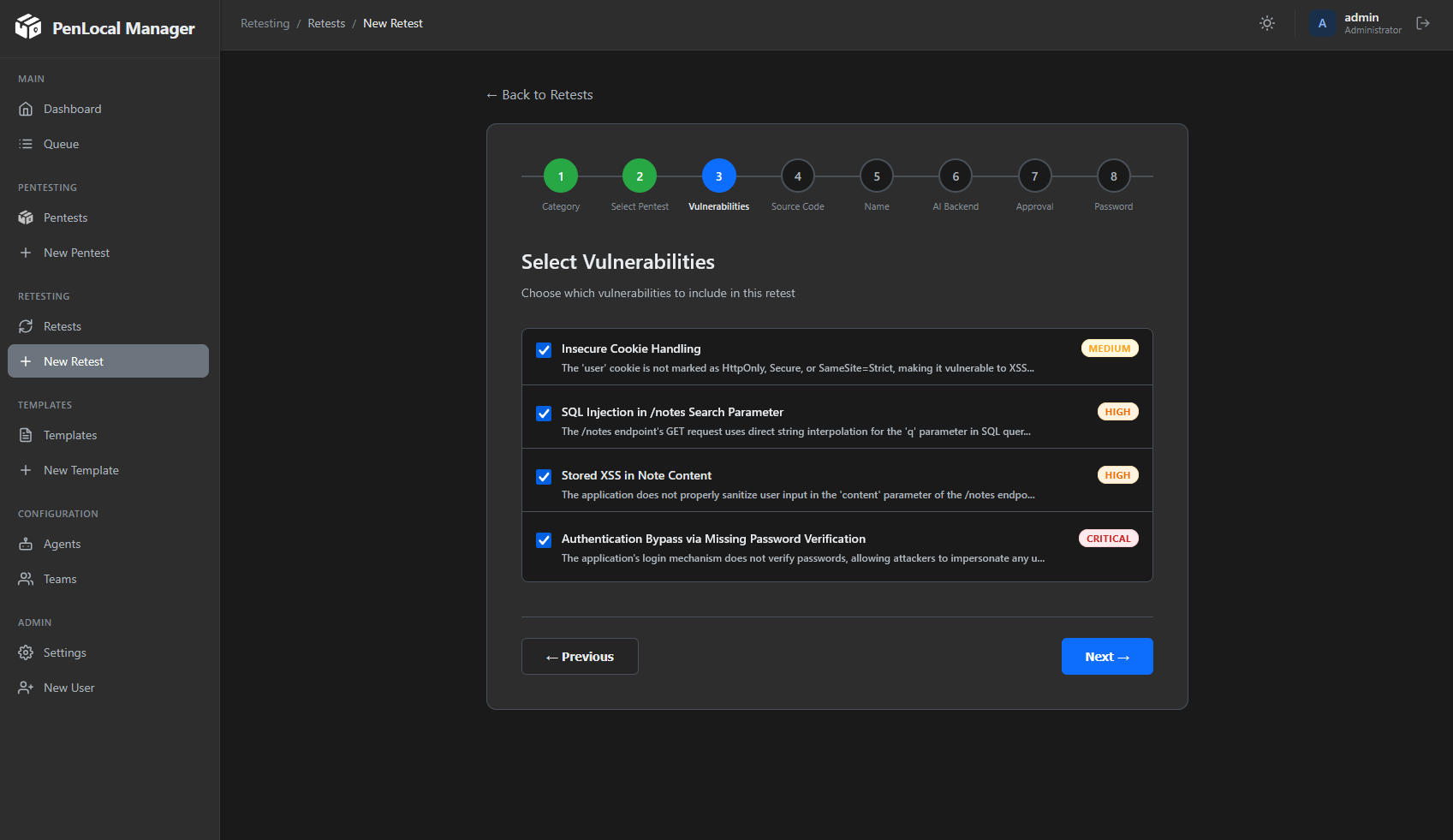1453x840 pixels.
Task: Uncheck the Insecure Cookie Handling vulnerability
Action: pos(543,349)
